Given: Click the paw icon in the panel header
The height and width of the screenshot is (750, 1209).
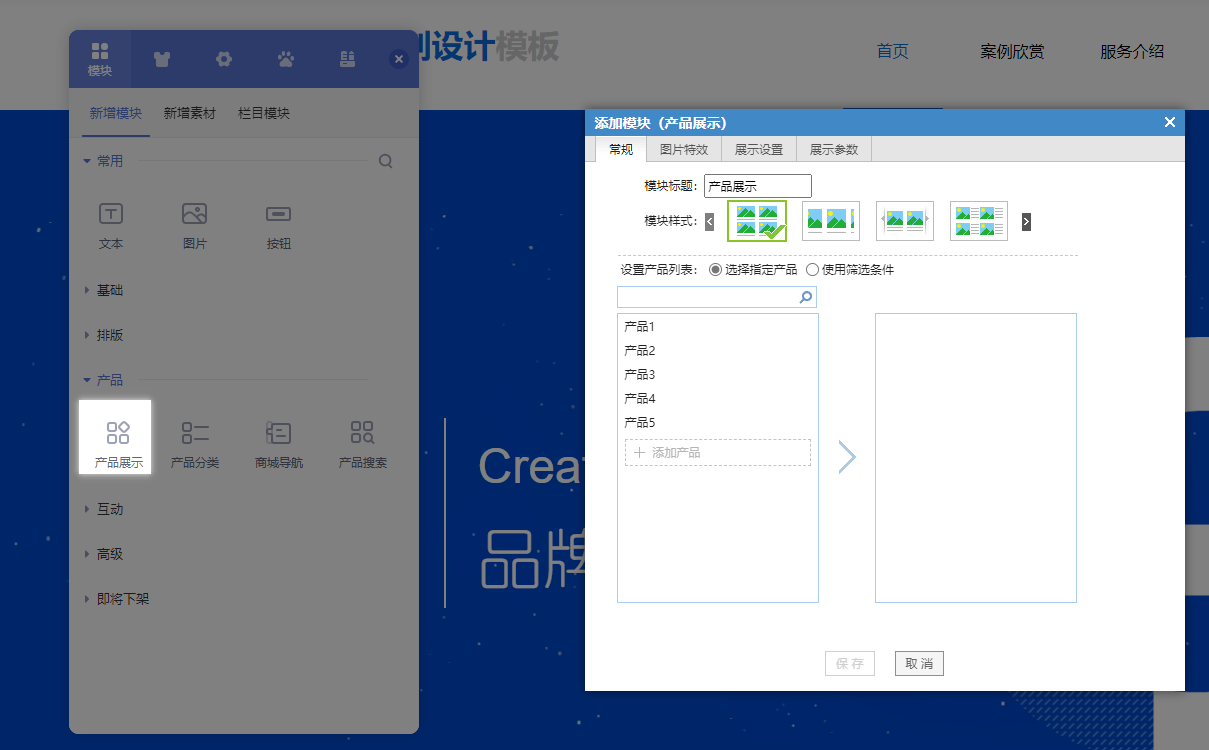Looking at the screenshot, I should tap(286, 59).
